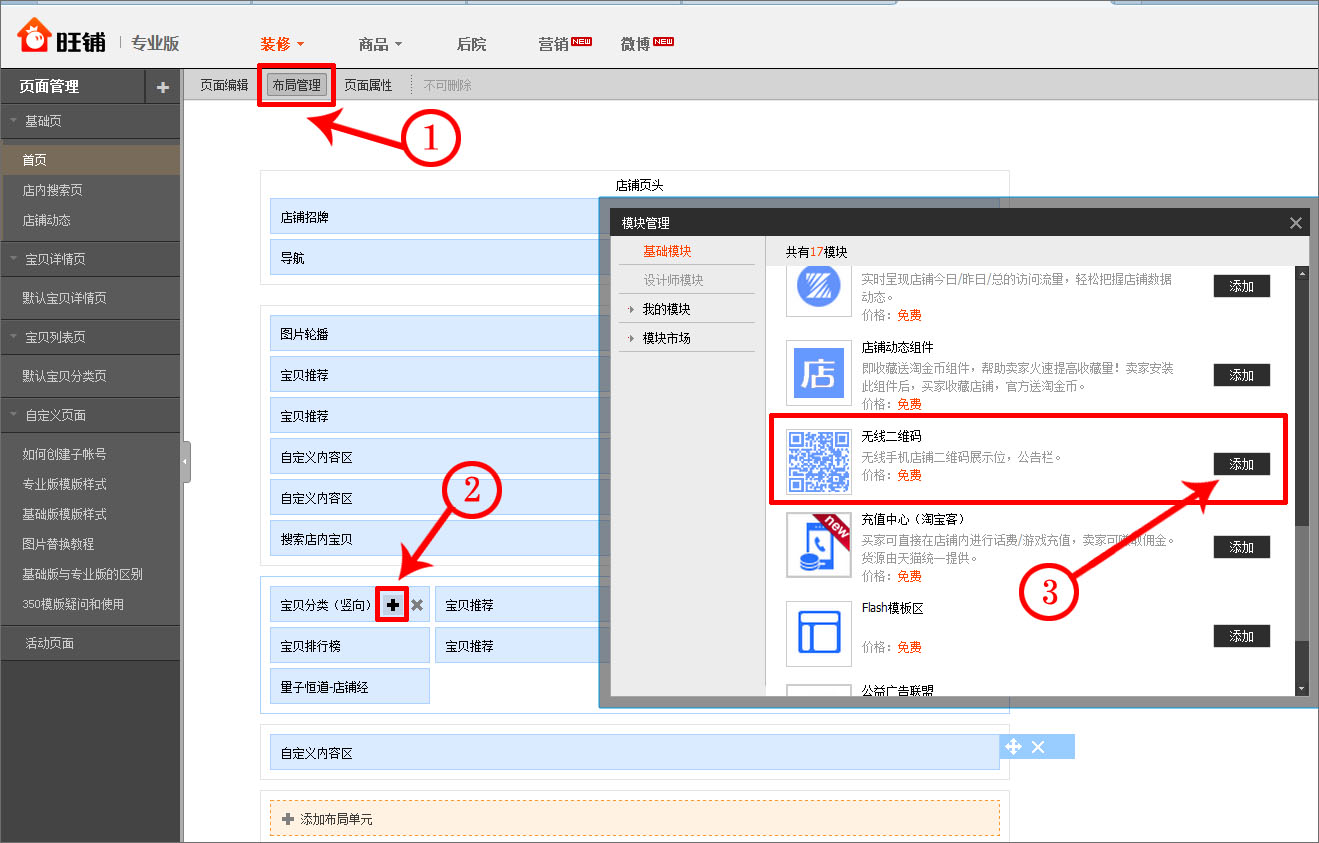Select the 导航 layout block
The height and width of the screenshot is (843, 1319).
[435, 258]
